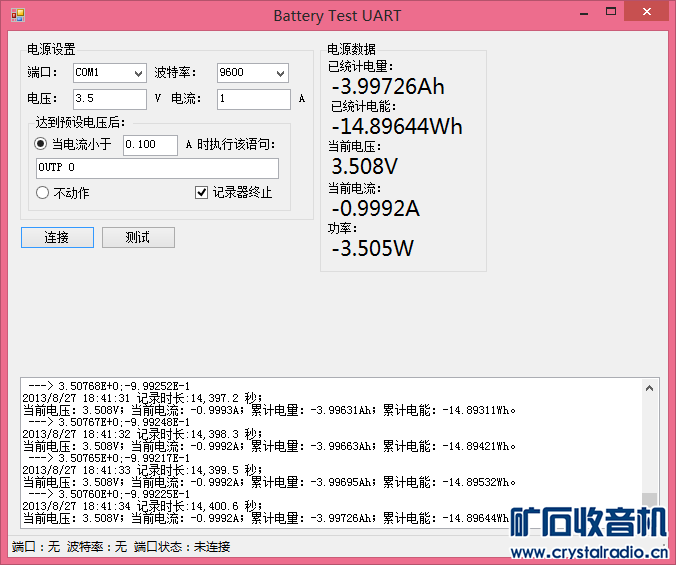Click status bar text 波特率：无
The width and height of the screenshot is (676, 565).
(x=97, y=547)
